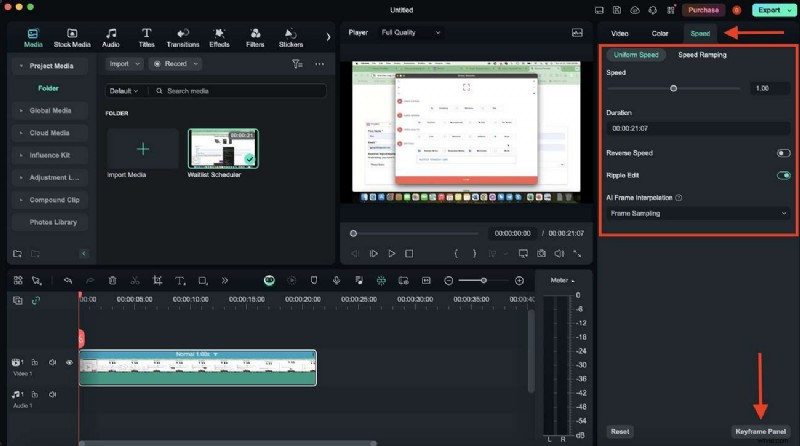Open the Stickers tab
800x446 pixels.
(x=291, y=38)
